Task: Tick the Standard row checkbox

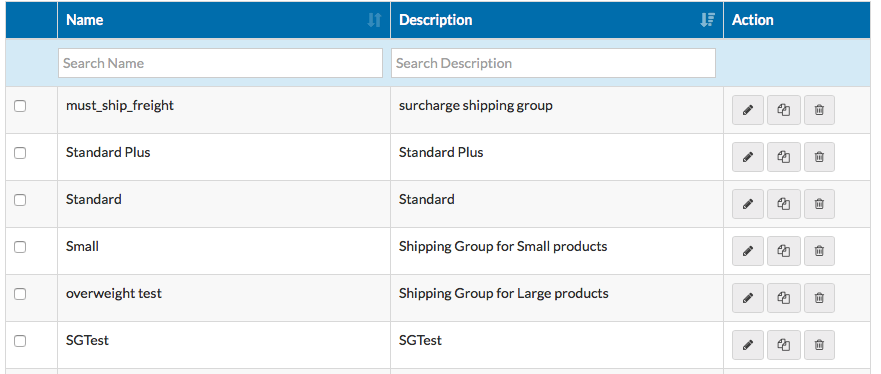Action: 20,200
